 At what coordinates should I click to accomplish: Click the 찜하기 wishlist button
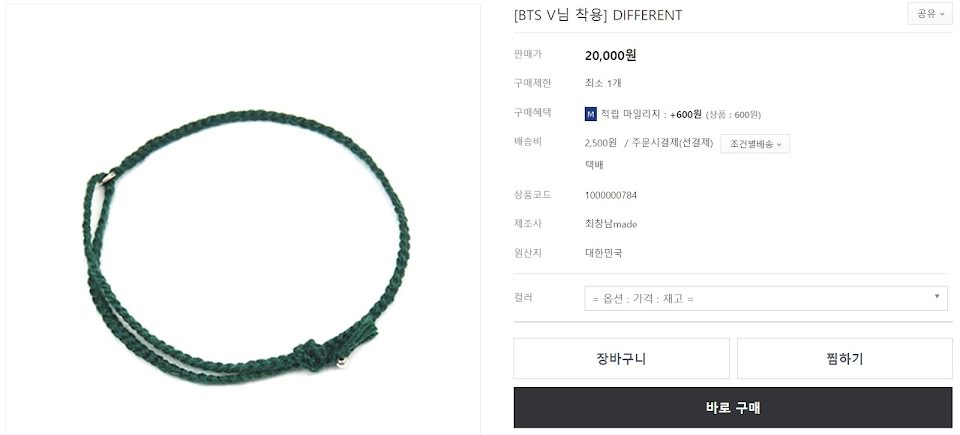845,358
